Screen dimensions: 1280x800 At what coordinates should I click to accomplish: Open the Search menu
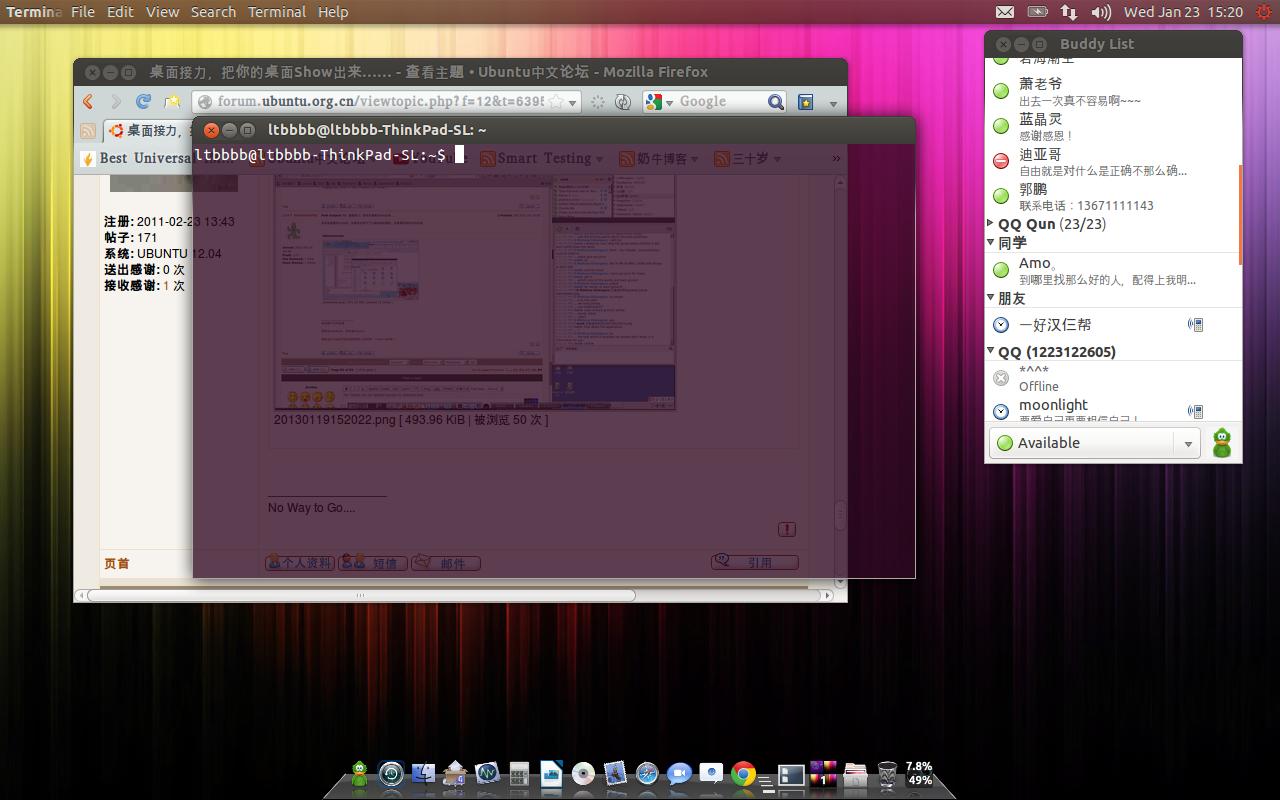coord(213,12)
